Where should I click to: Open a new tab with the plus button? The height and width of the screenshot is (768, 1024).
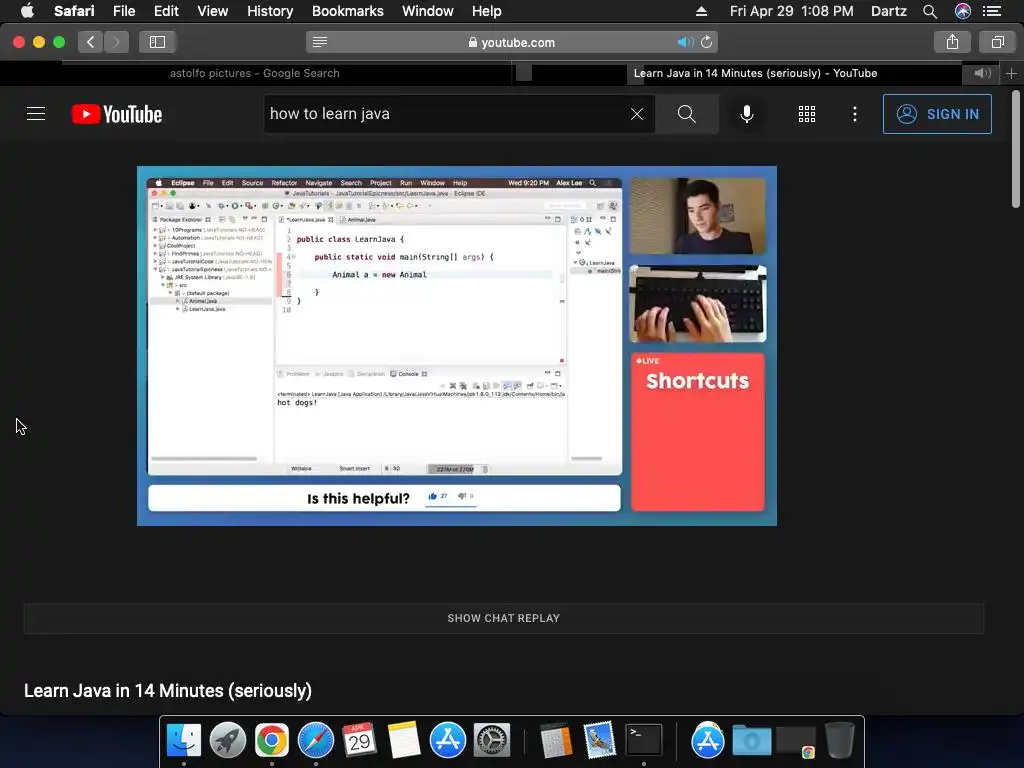click(1012, 74)
